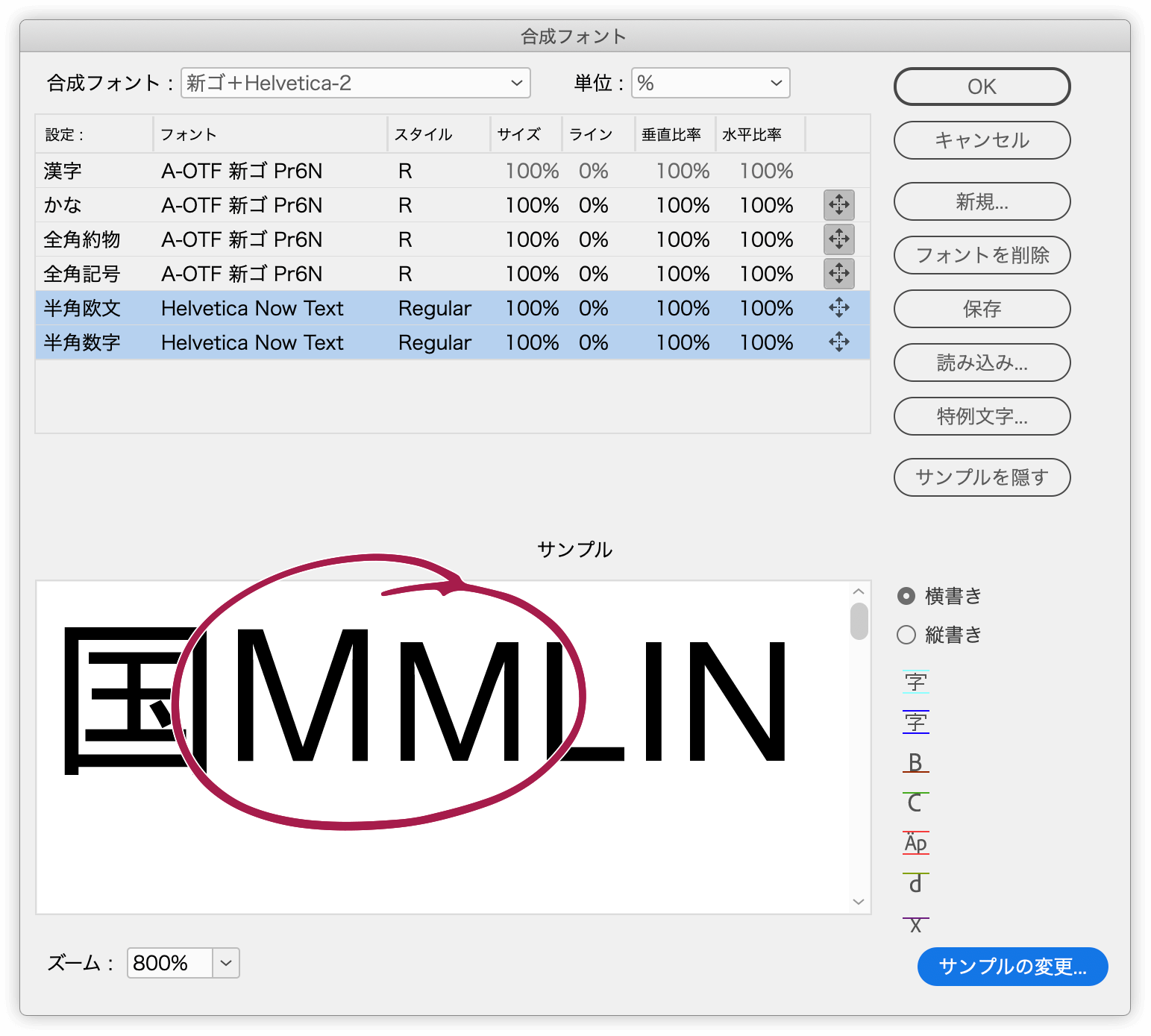Click the 垂直比率 100% value in 半角数字 row
This screenshot has height=1036, width=1151.
tap(683, 342)
